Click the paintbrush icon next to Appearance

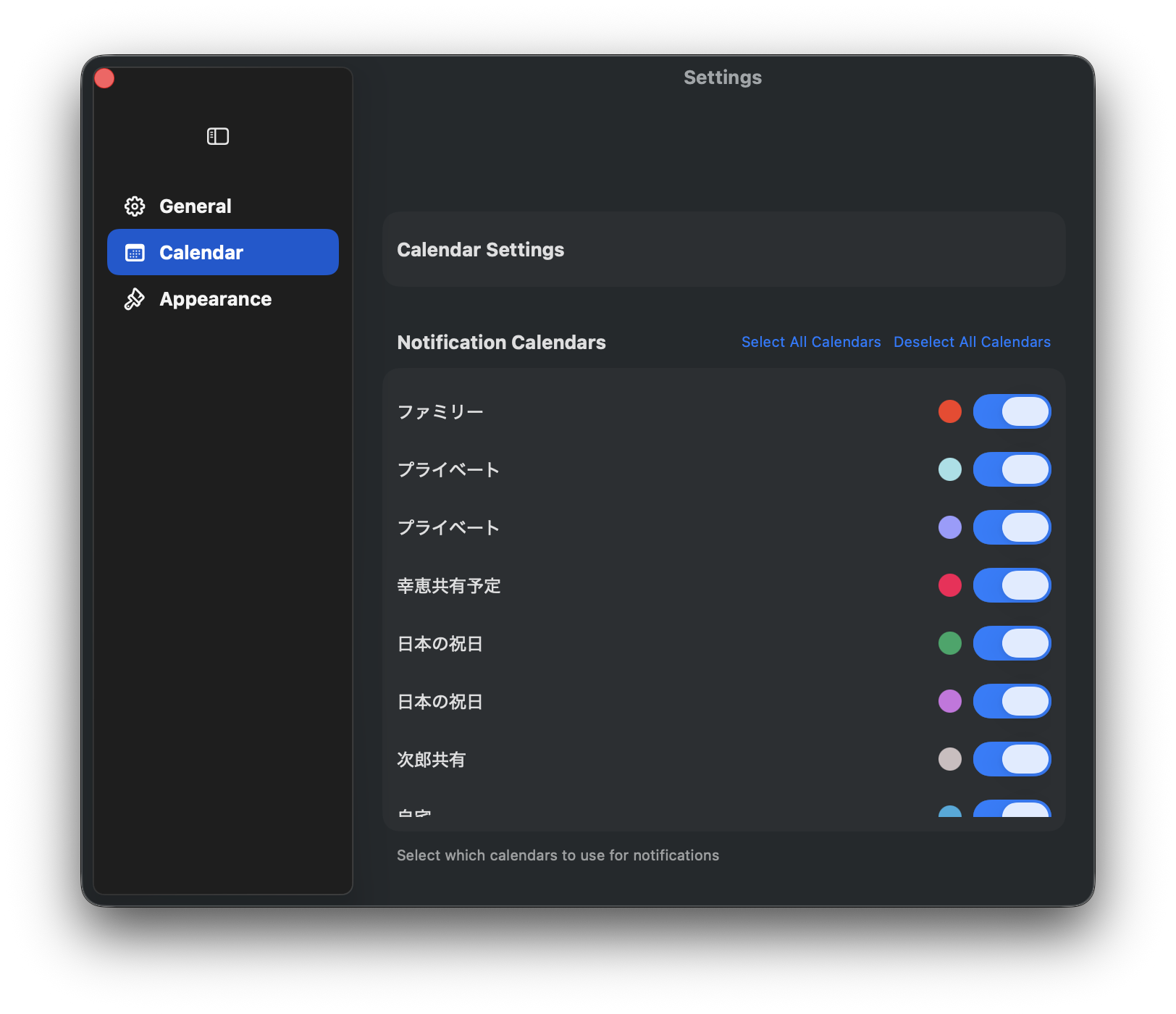(134, 298)
